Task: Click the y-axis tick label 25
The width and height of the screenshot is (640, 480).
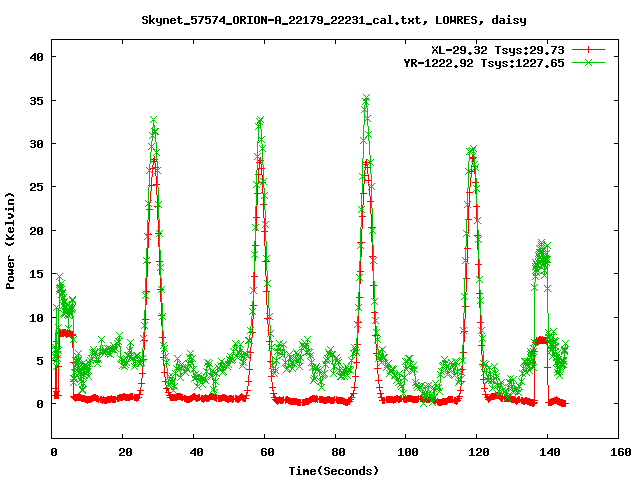Action: (37, 187)
